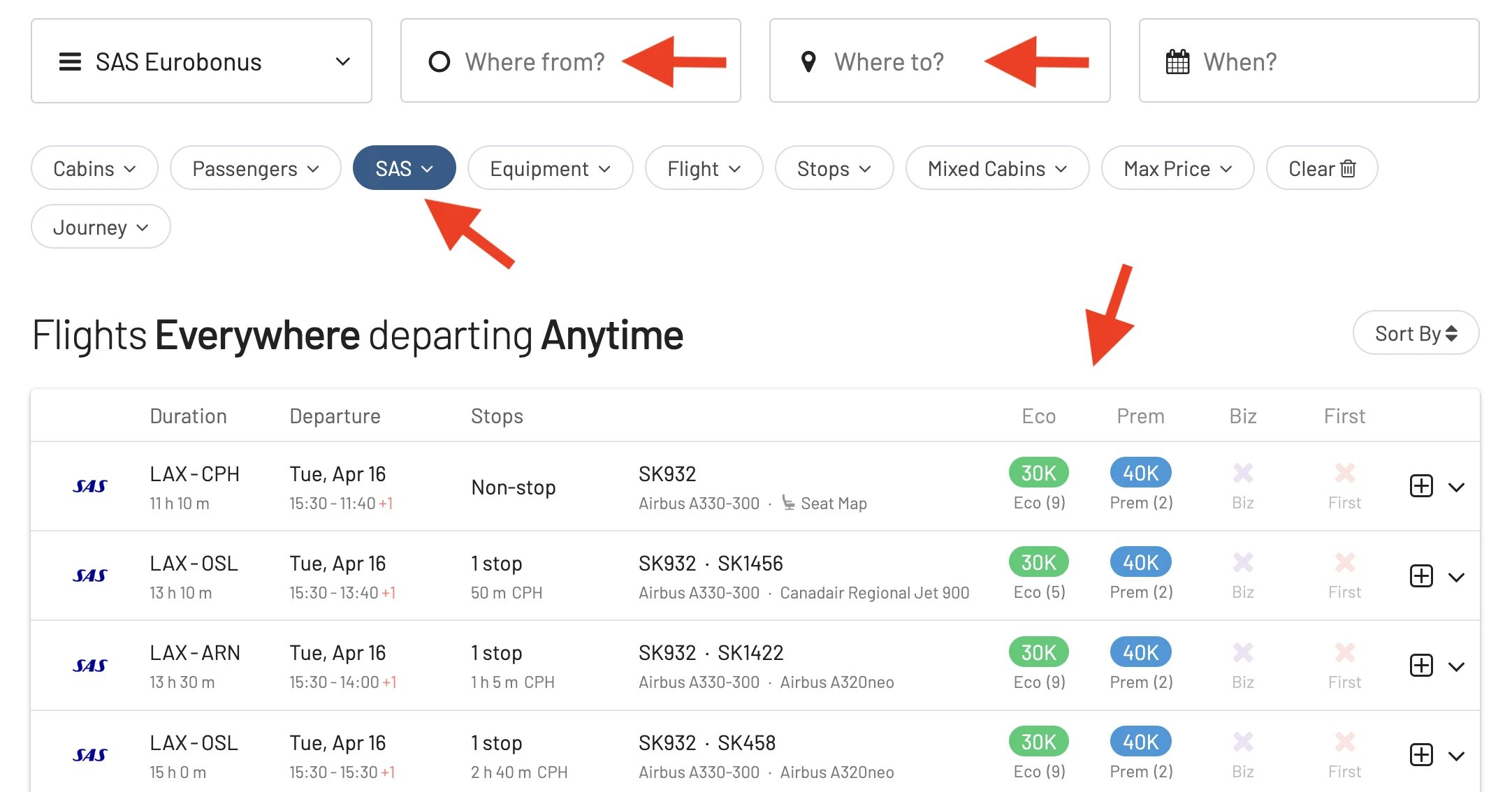This screenshot has height=792, width=1512.
Task: Click the Non-stop label on LAX-CPH row
Action: coord(514,487)
